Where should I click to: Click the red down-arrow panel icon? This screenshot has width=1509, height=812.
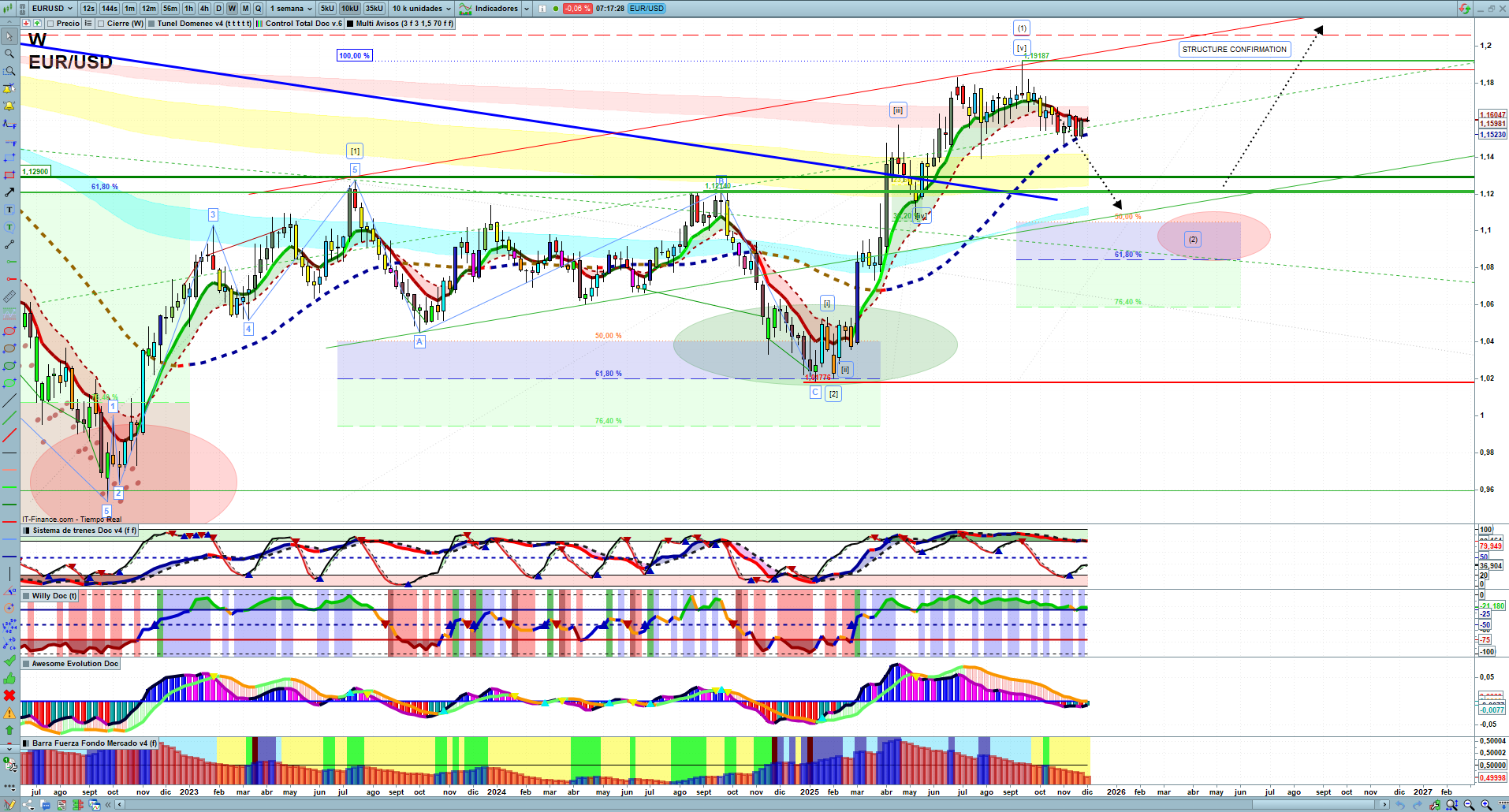pos(26,24)
